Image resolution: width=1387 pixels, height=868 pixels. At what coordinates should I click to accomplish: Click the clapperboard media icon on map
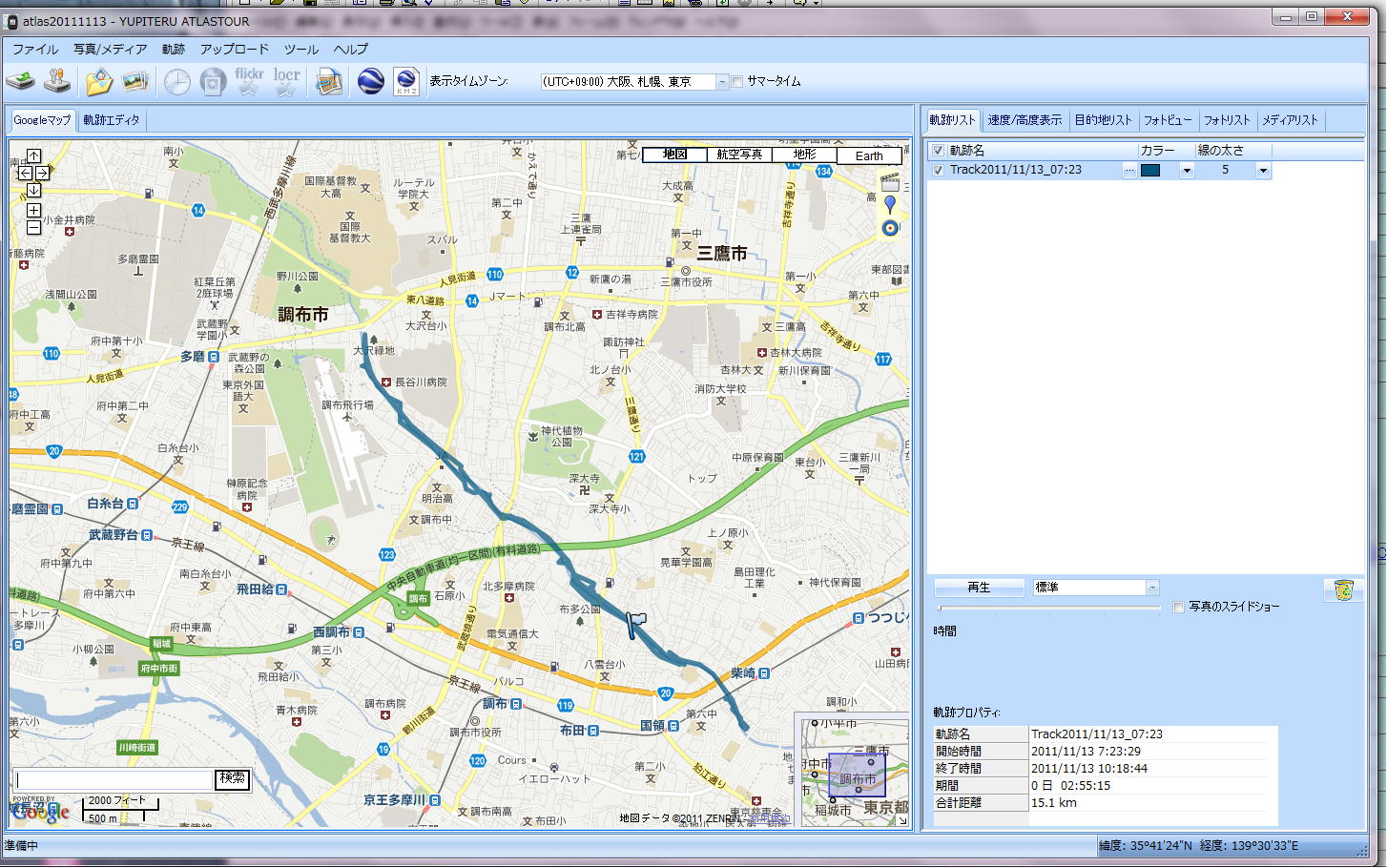(x=890, y=180)
